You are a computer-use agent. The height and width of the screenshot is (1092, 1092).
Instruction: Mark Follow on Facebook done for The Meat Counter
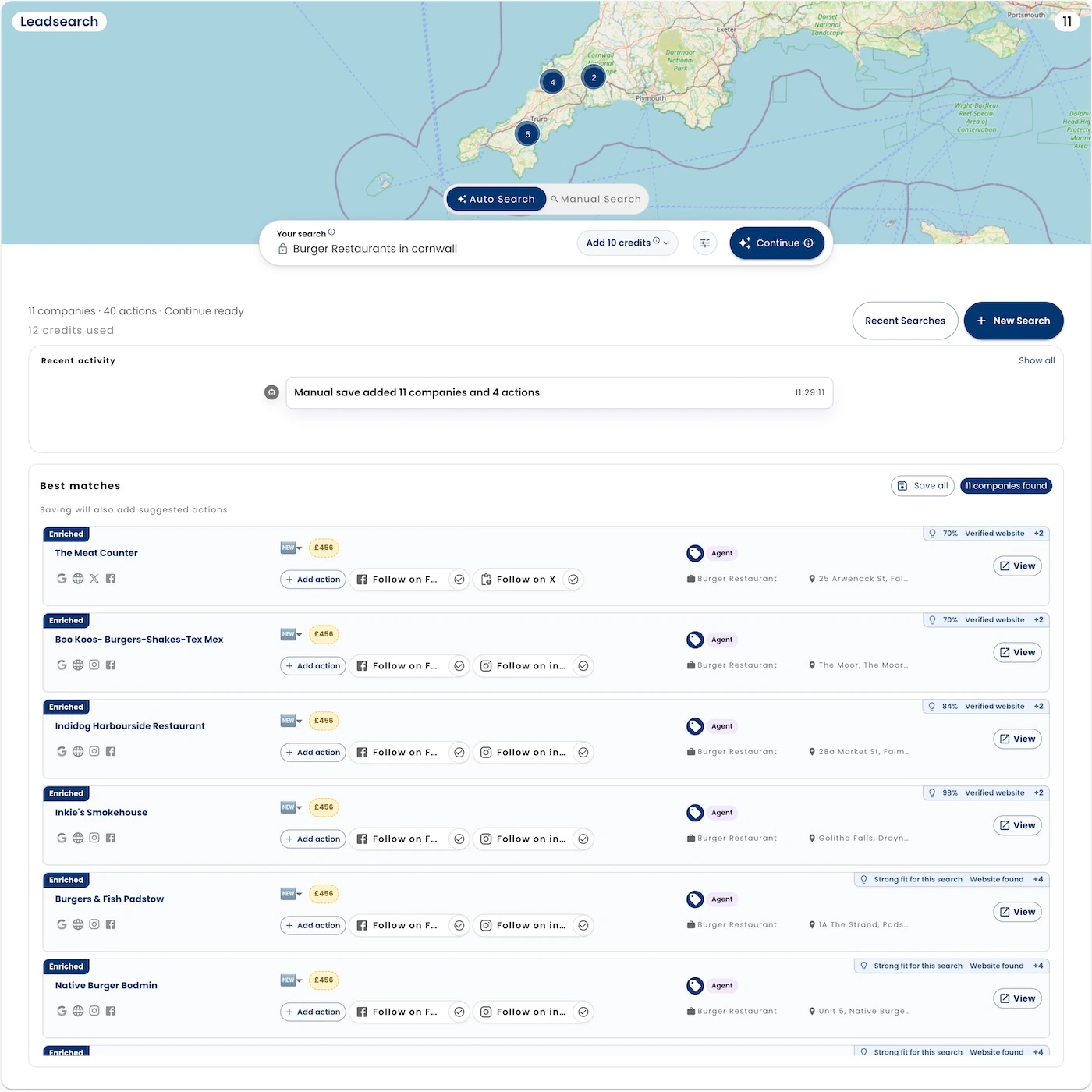point(459,580)
